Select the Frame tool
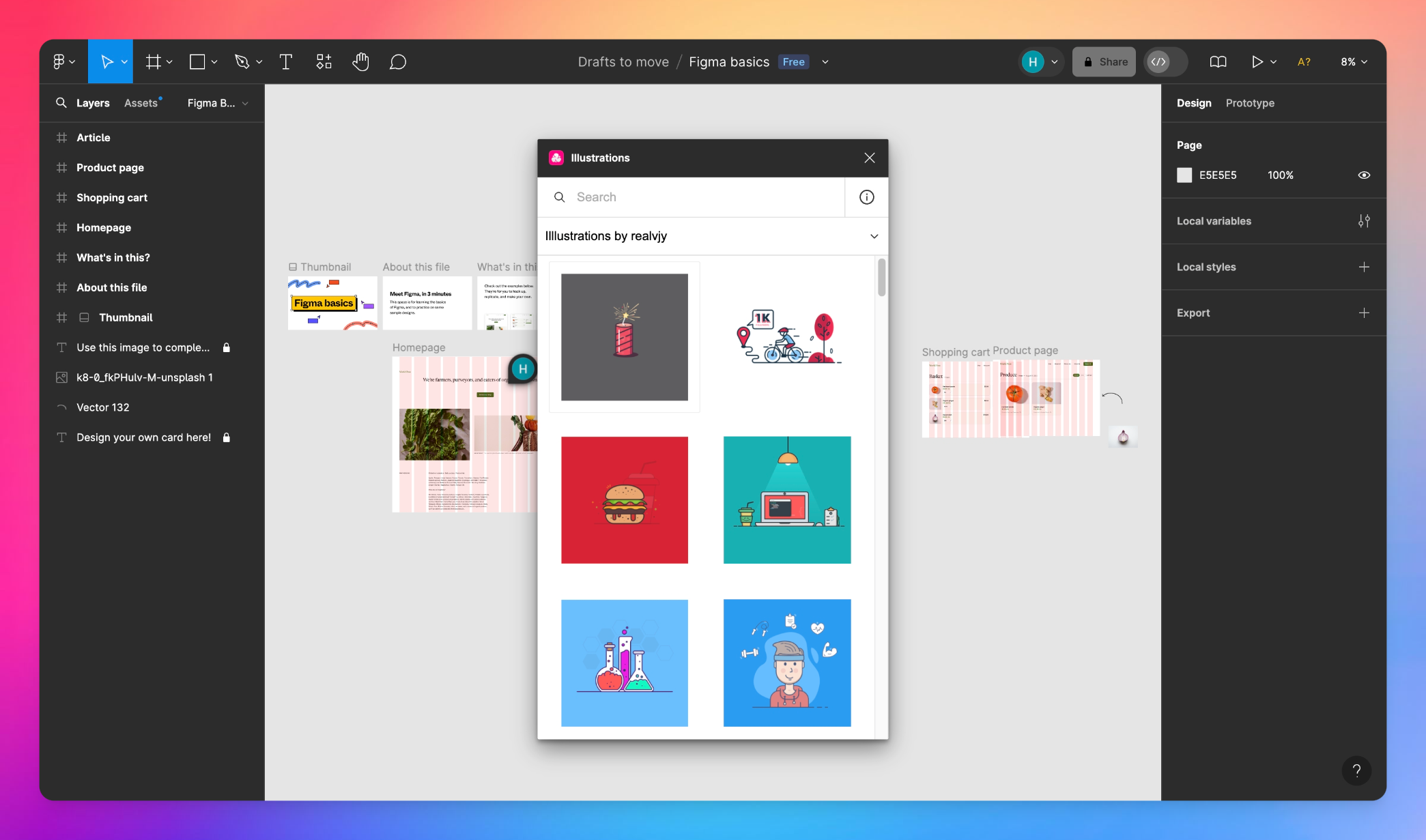The height and width of the screenshot is (840, 1426). coord(154,62)
